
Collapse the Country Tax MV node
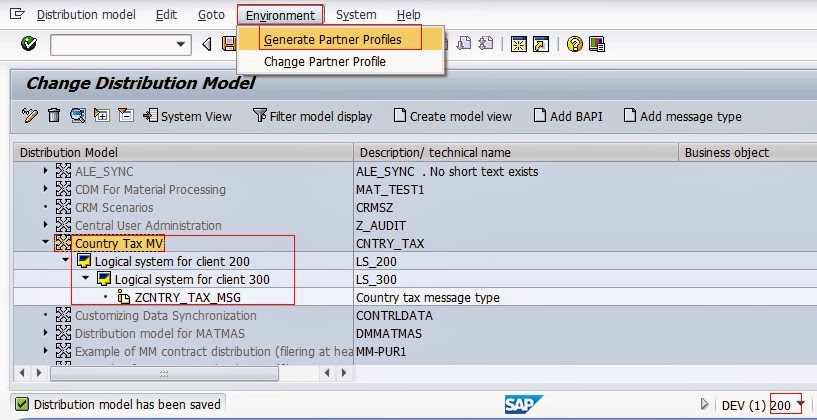coord(46,243)
